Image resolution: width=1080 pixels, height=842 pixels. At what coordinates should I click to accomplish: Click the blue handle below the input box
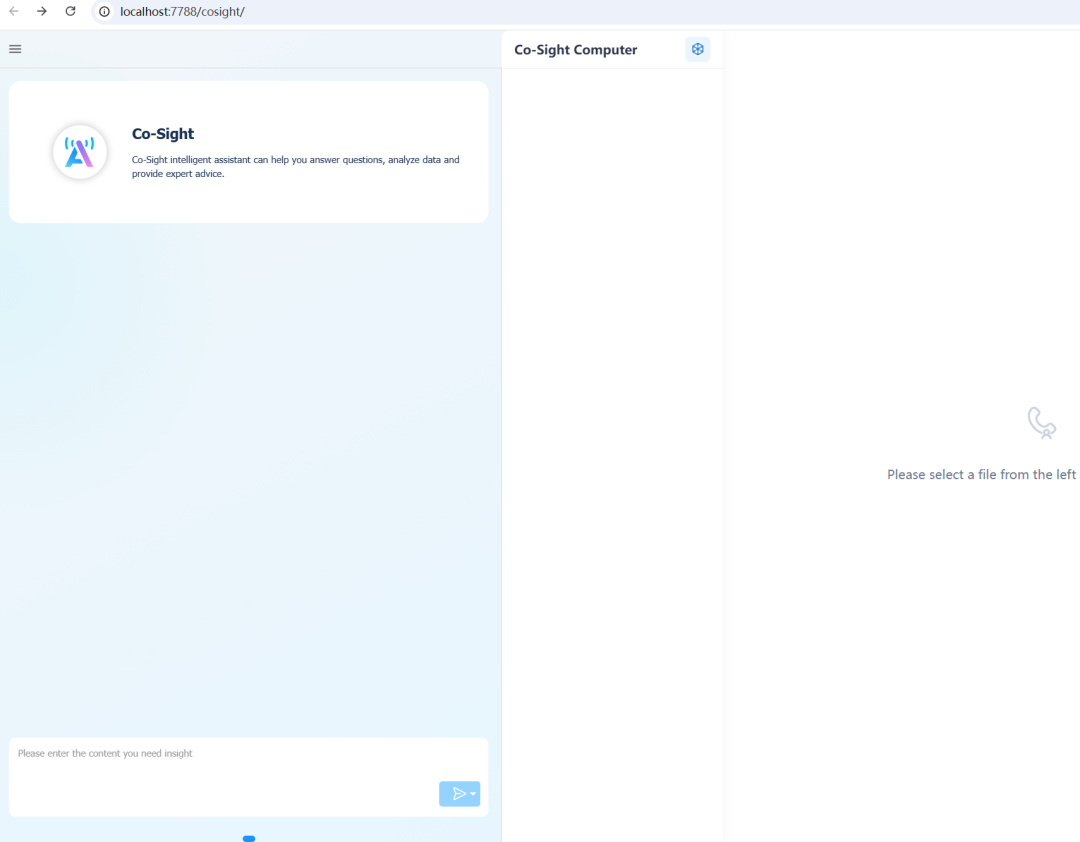pyautogui.click(x=249, y=839)
